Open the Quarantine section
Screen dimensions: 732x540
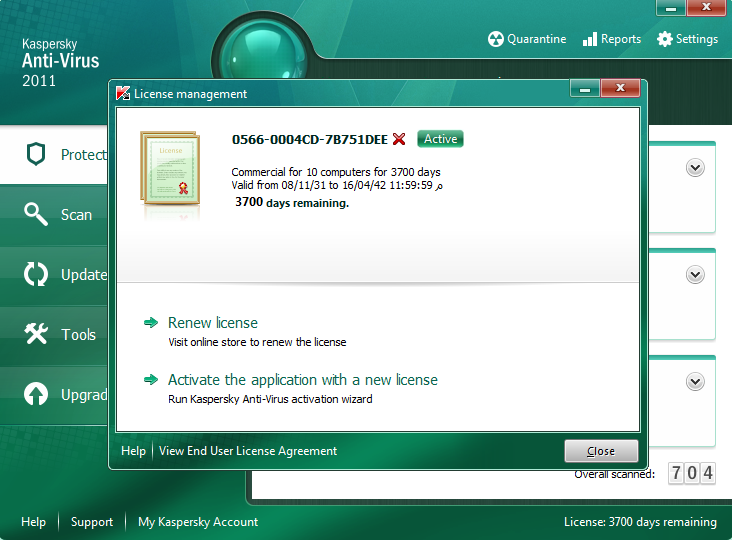[x=527, y=39]
